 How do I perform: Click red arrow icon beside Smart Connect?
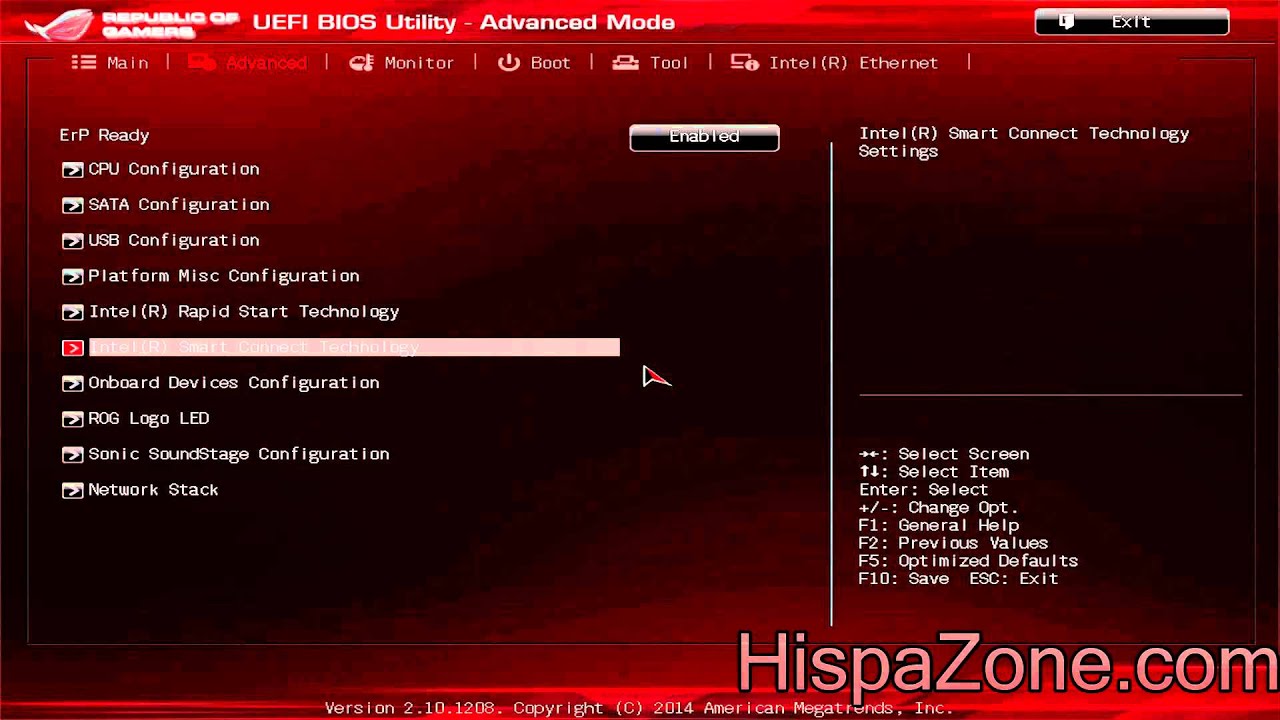(x=72, y=348)
